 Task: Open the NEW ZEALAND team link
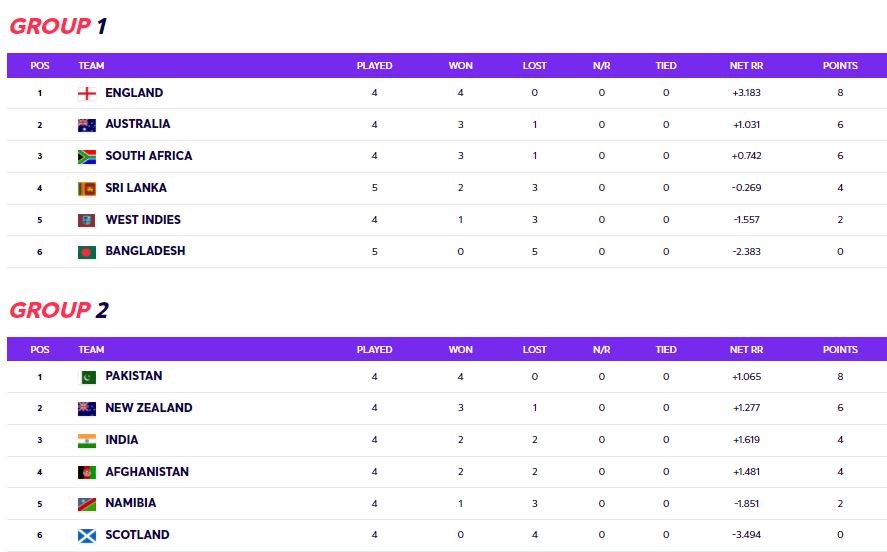pos(149,407)
